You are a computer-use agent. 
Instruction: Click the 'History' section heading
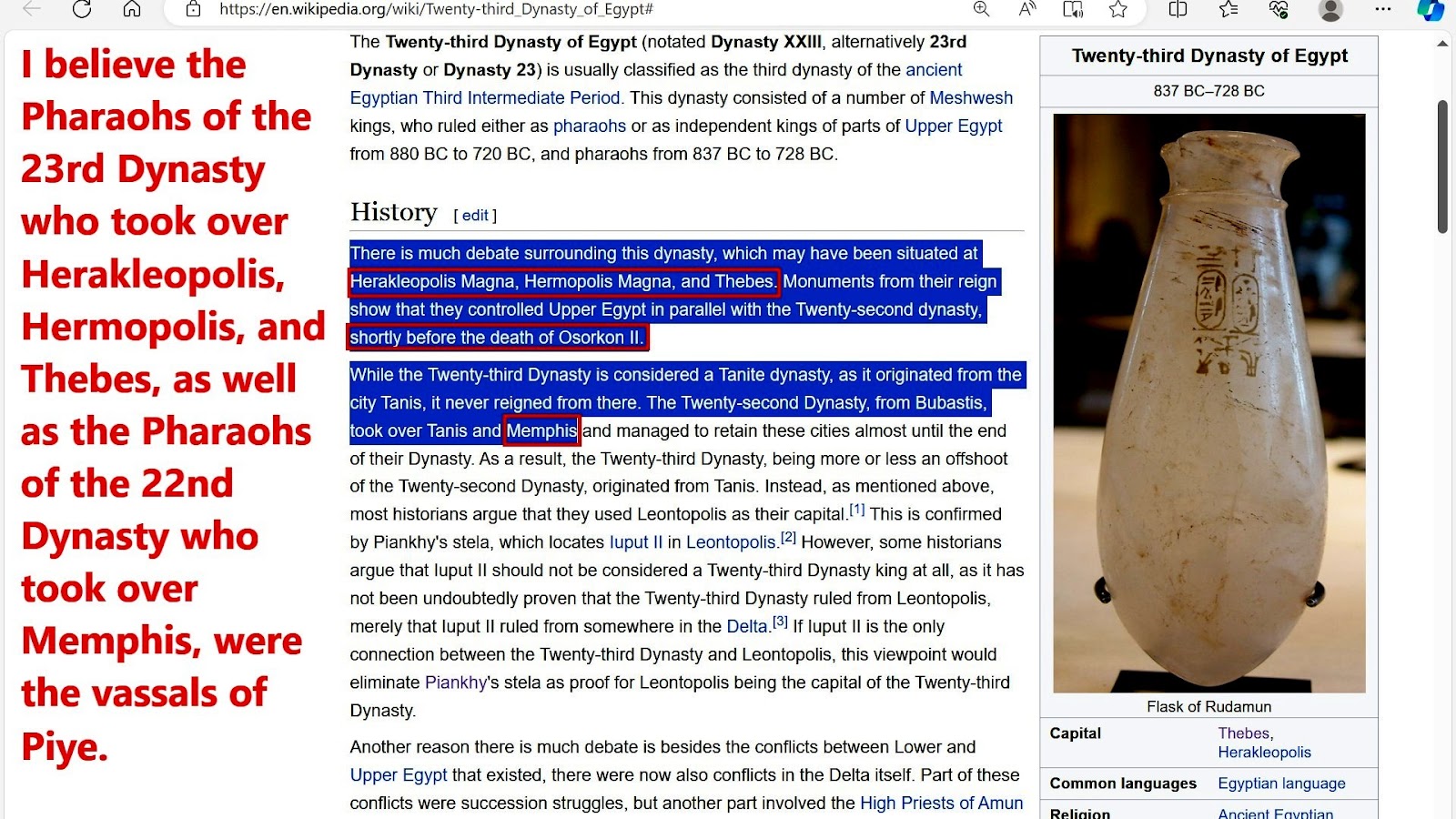click(394, 212)
